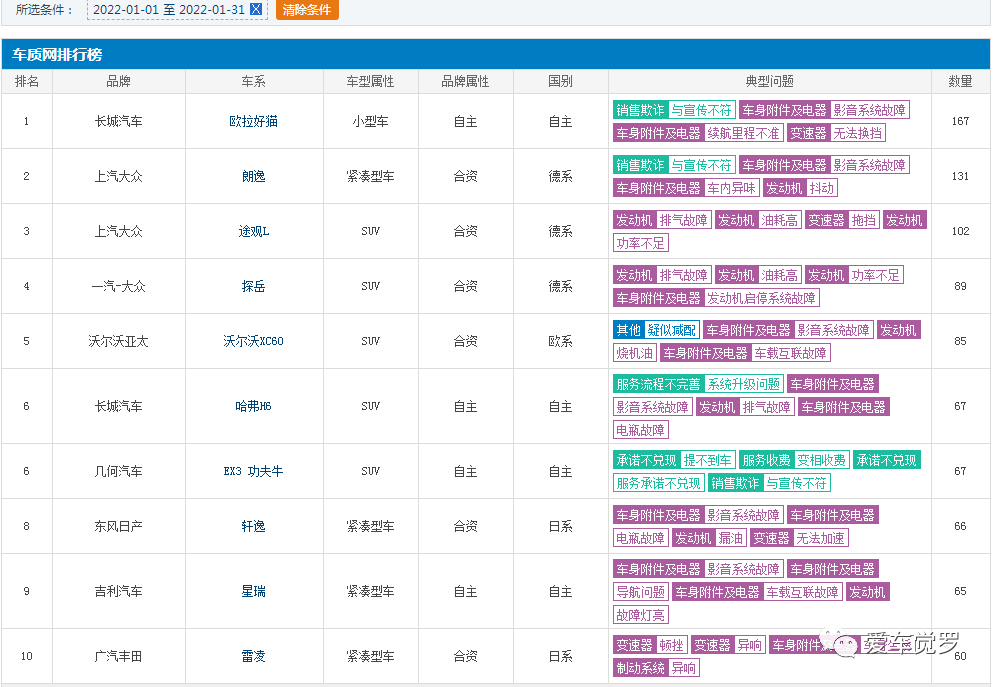Click the 数量 column header
Screen dimensions: 993x687
[x=960, y=81]
